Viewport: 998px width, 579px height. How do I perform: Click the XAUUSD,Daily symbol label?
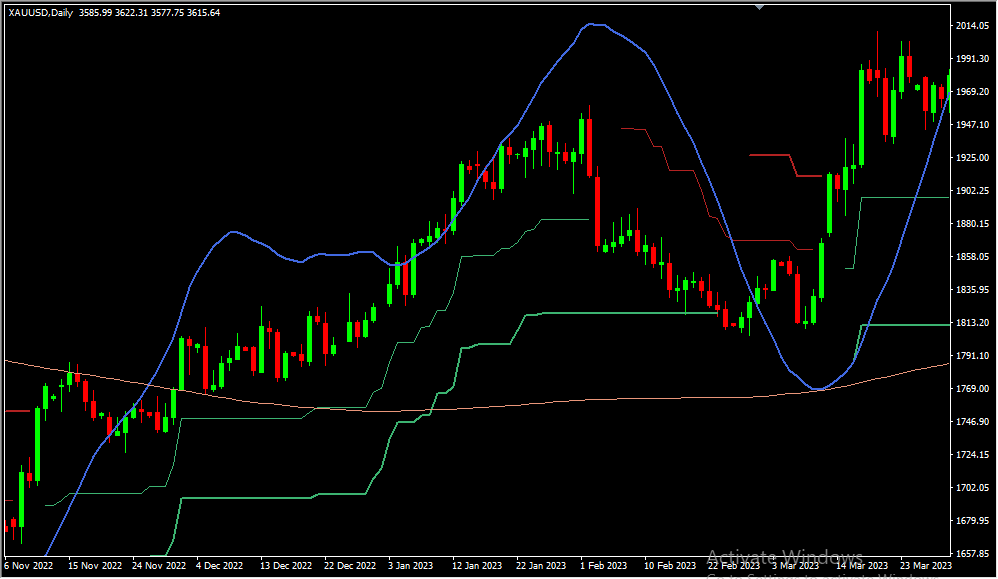coord(40,13)
